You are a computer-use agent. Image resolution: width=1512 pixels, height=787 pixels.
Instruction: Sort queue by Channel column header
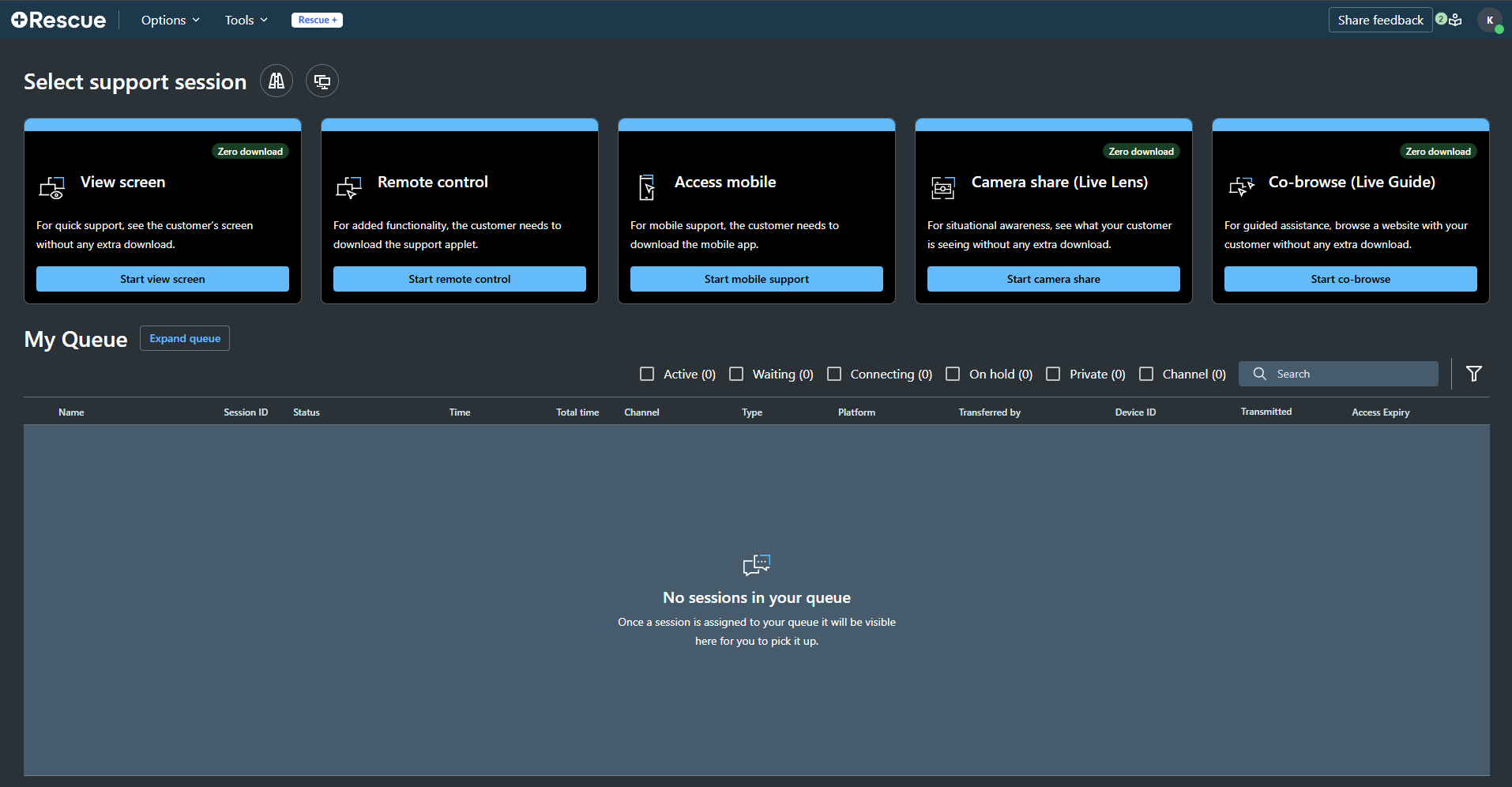tap(641, 412)
